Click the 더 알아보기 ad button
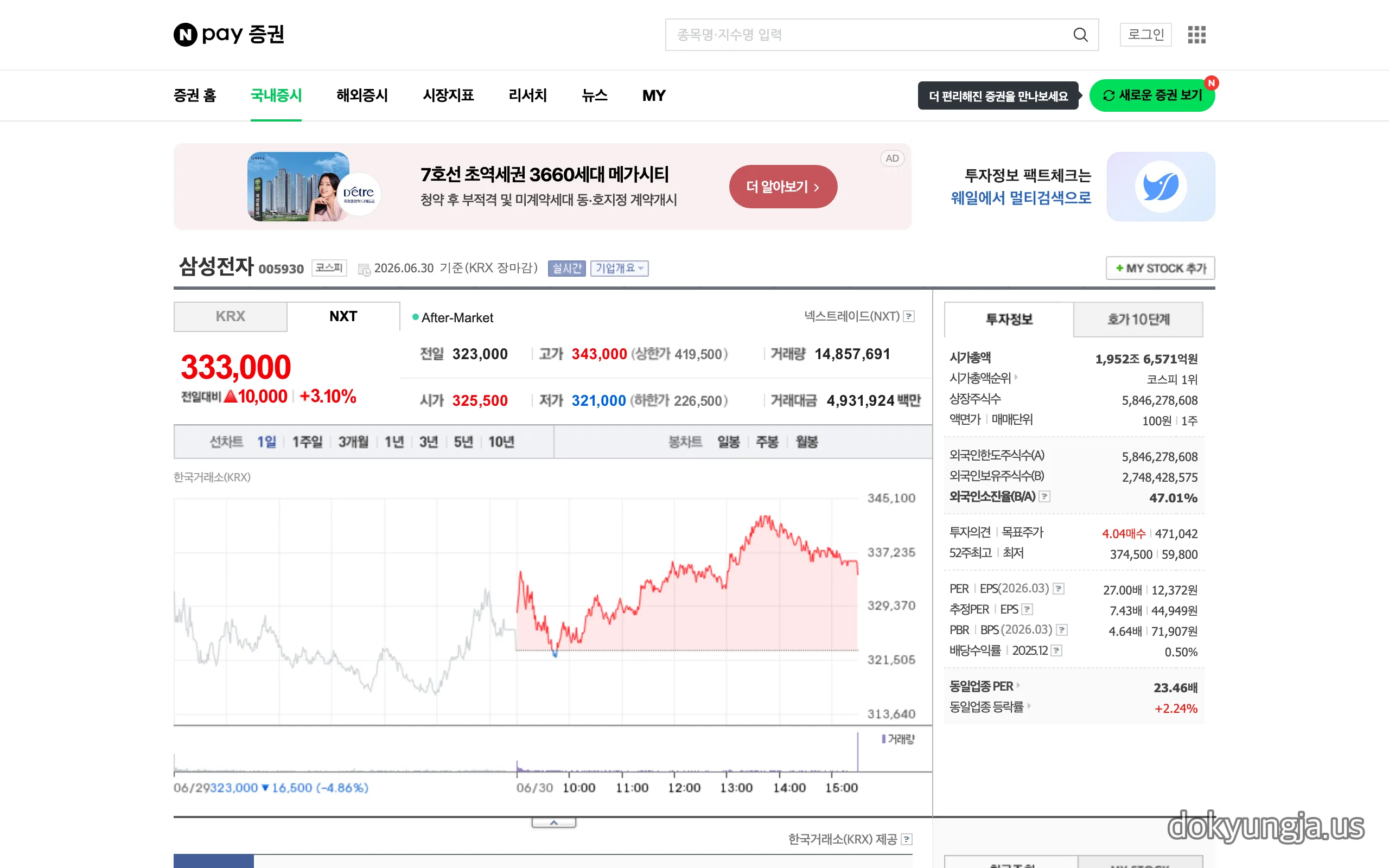1389x868 pixels. tap(783, 187)
